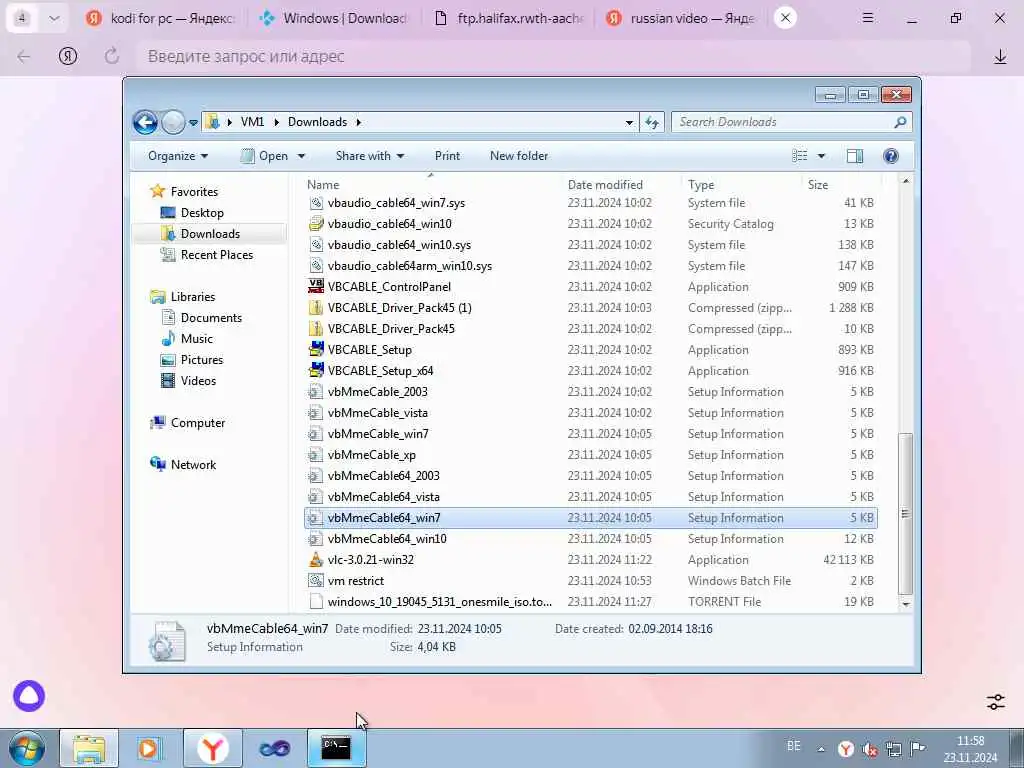Viewport: 1024px width, 768px height.
Task: Open the Documents library
Action: [211, 317]
